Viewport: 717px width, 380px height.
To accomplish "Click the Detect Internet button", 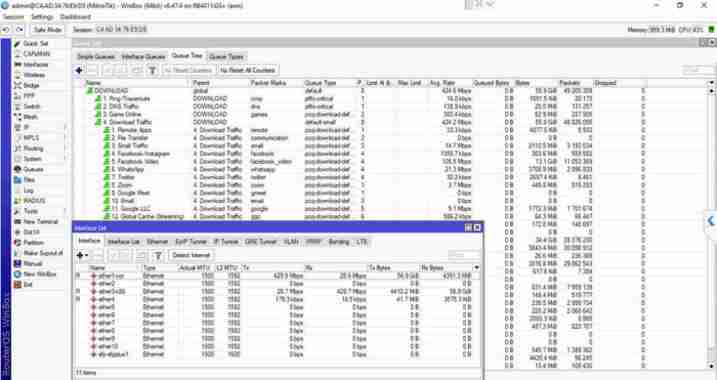I will [191, 255].
